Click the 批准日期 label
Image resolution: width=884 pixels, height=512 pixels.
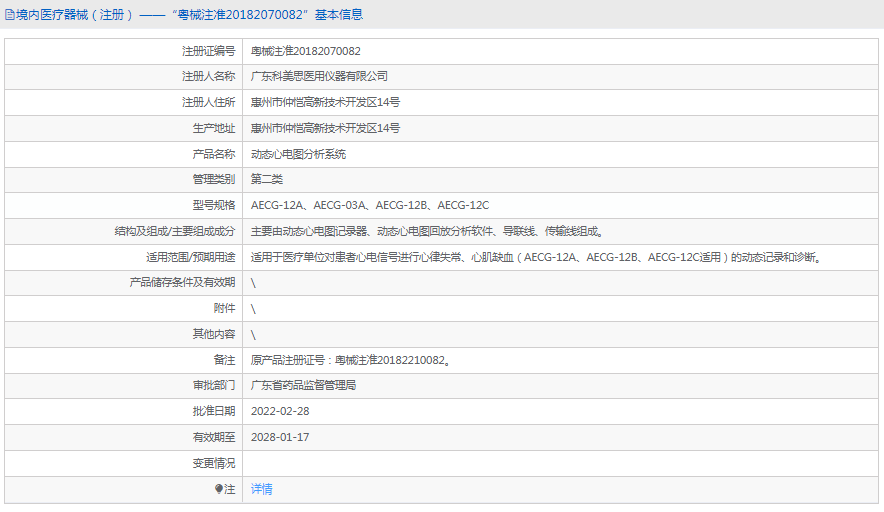(214, 411)
